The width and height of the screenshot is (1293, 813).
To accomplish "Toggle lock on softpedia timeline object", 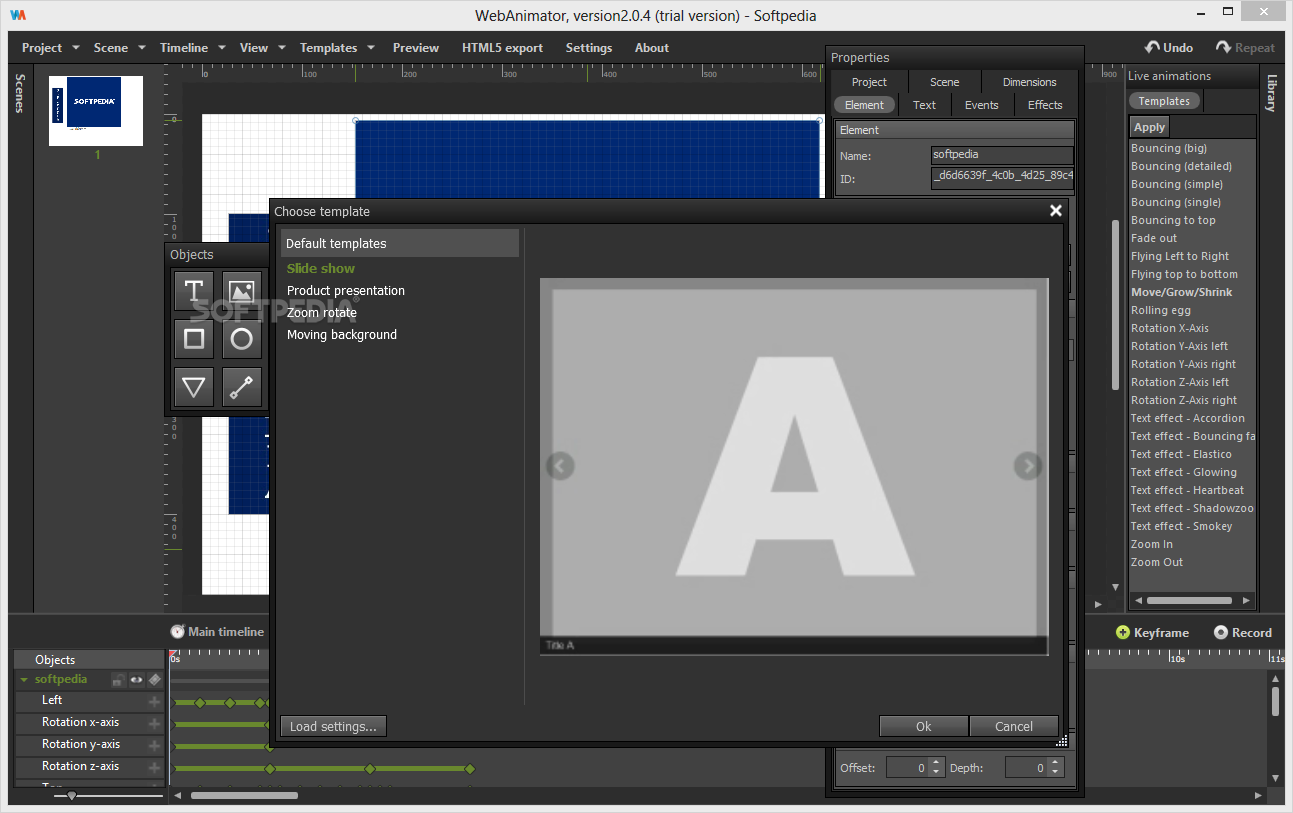I will tap(118, 680).
